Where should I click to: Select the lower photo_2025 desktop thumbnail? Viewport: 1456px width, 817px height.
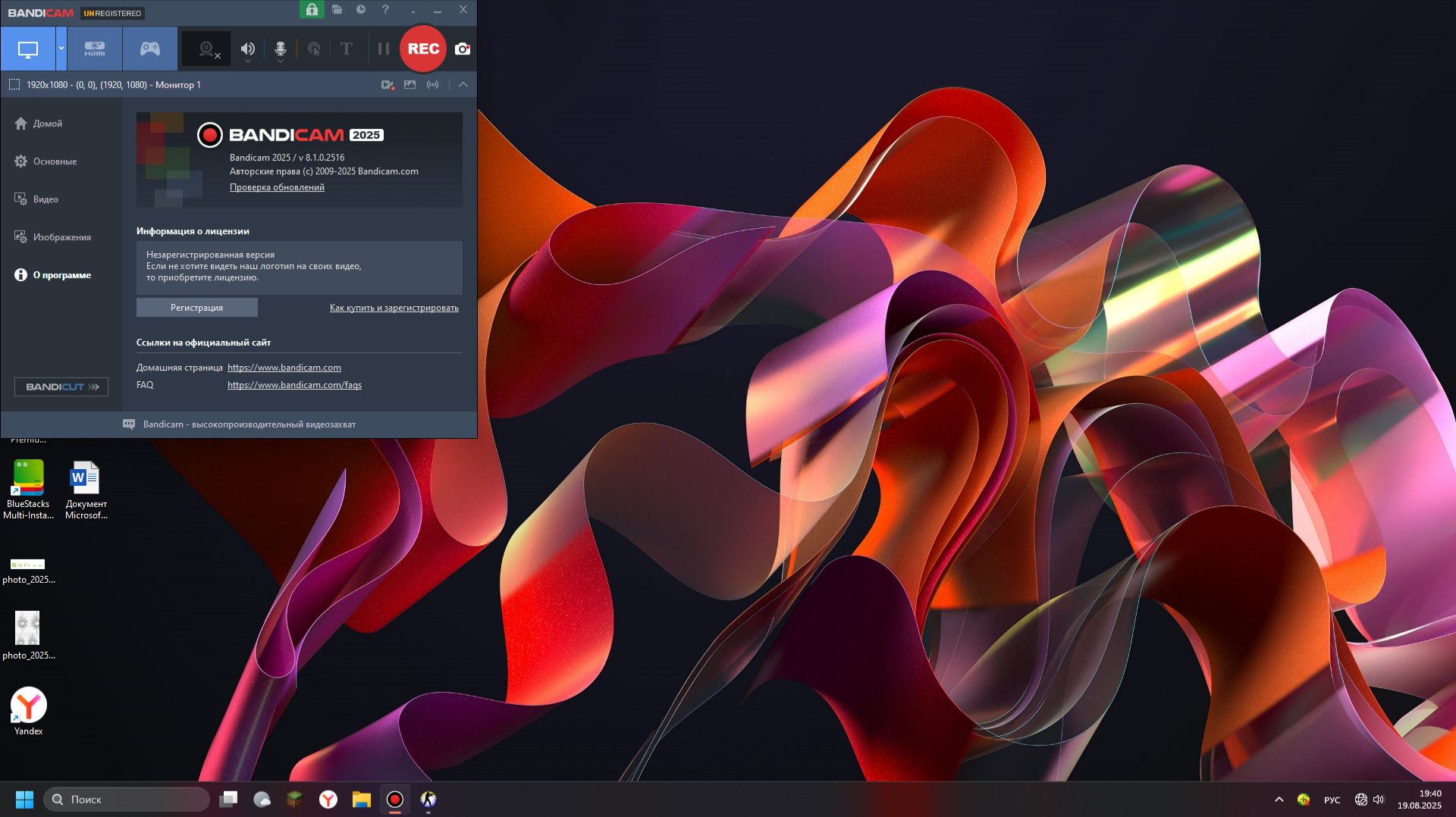pyautogui.click(x=28, y=635)
